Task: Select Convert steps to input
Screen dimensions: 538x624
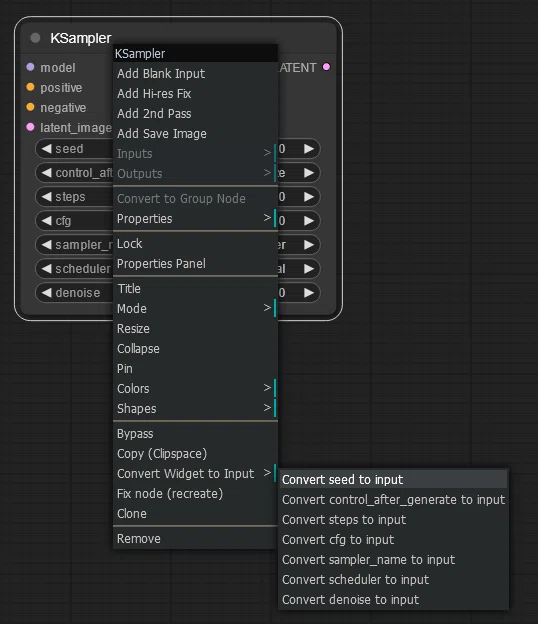Action: tap(393, 520)
